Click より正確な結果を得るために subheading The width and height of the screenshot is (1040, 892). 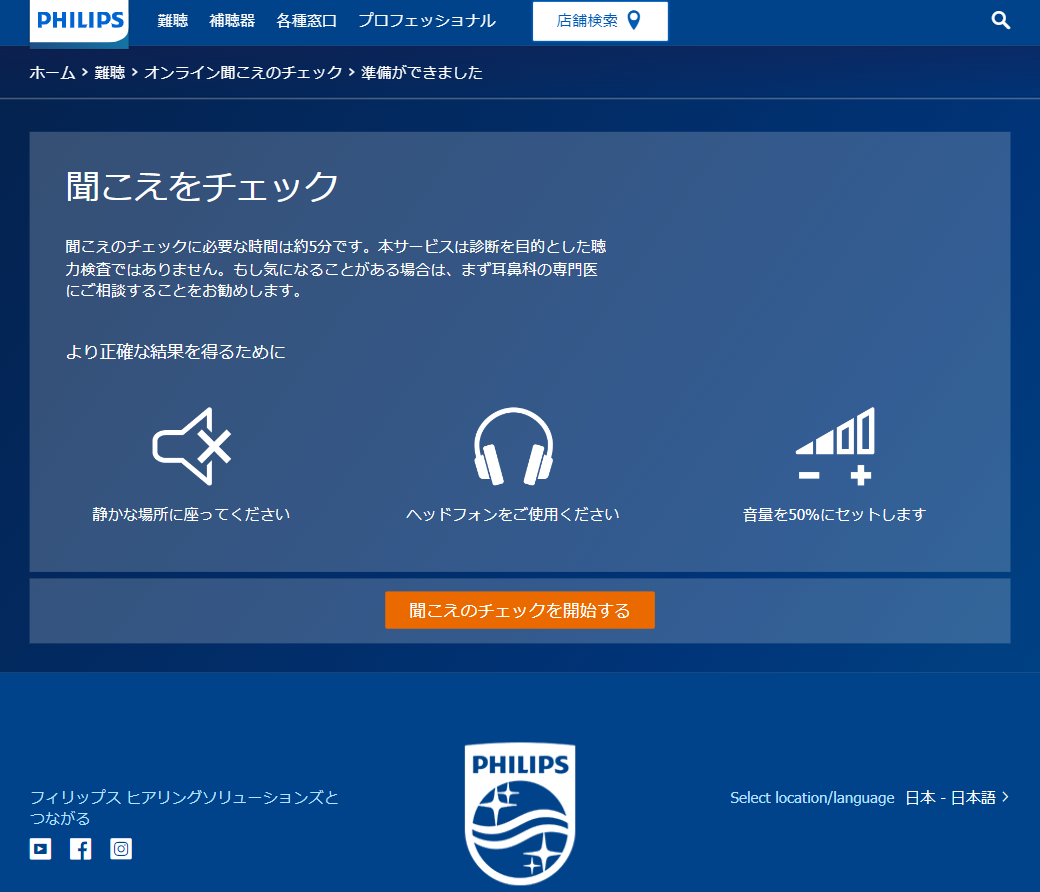coord(176,351)
